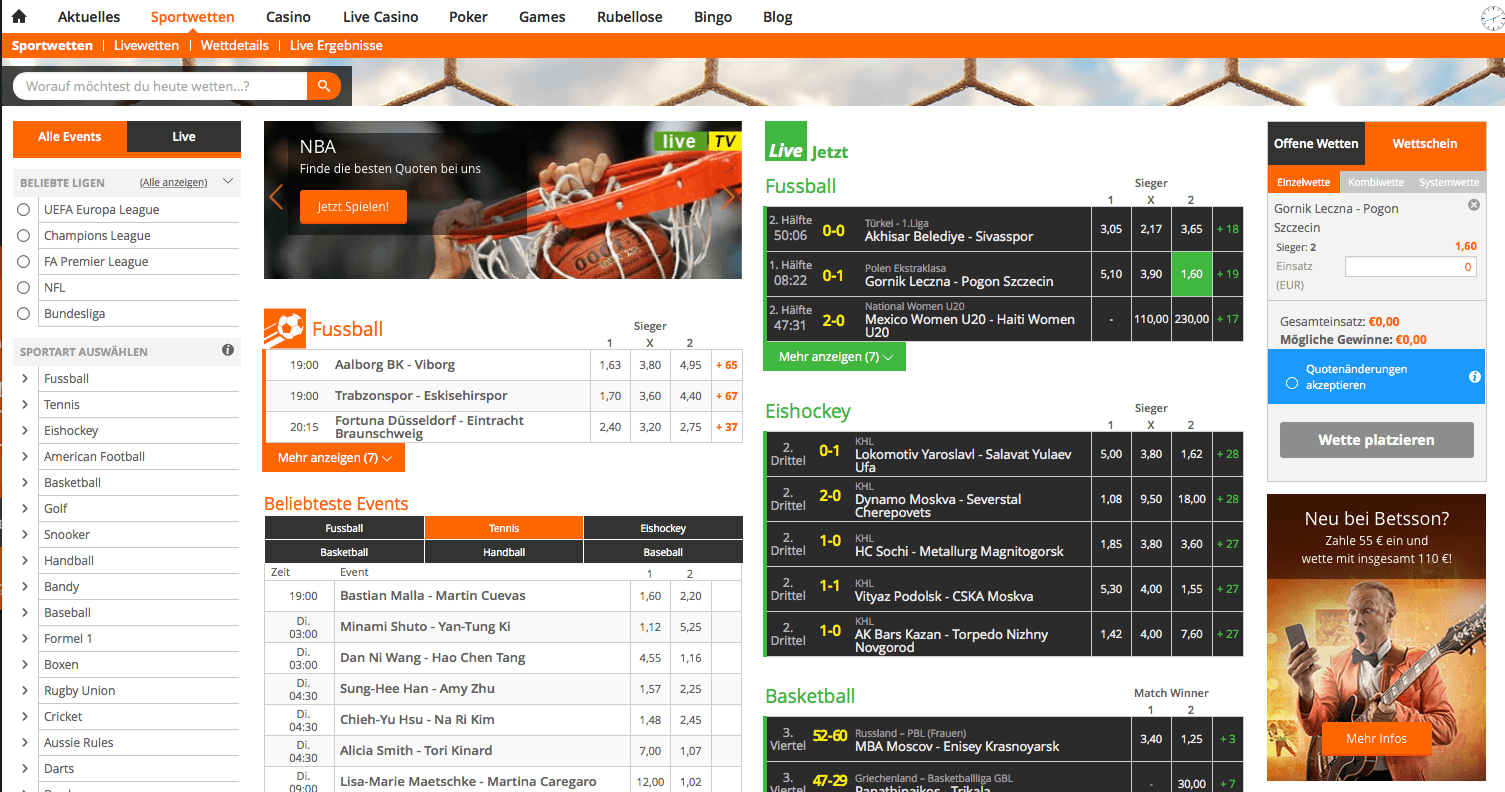Open the Bingo menu item
Screen dimensions: 1505x792
click(x=713, y=17)
